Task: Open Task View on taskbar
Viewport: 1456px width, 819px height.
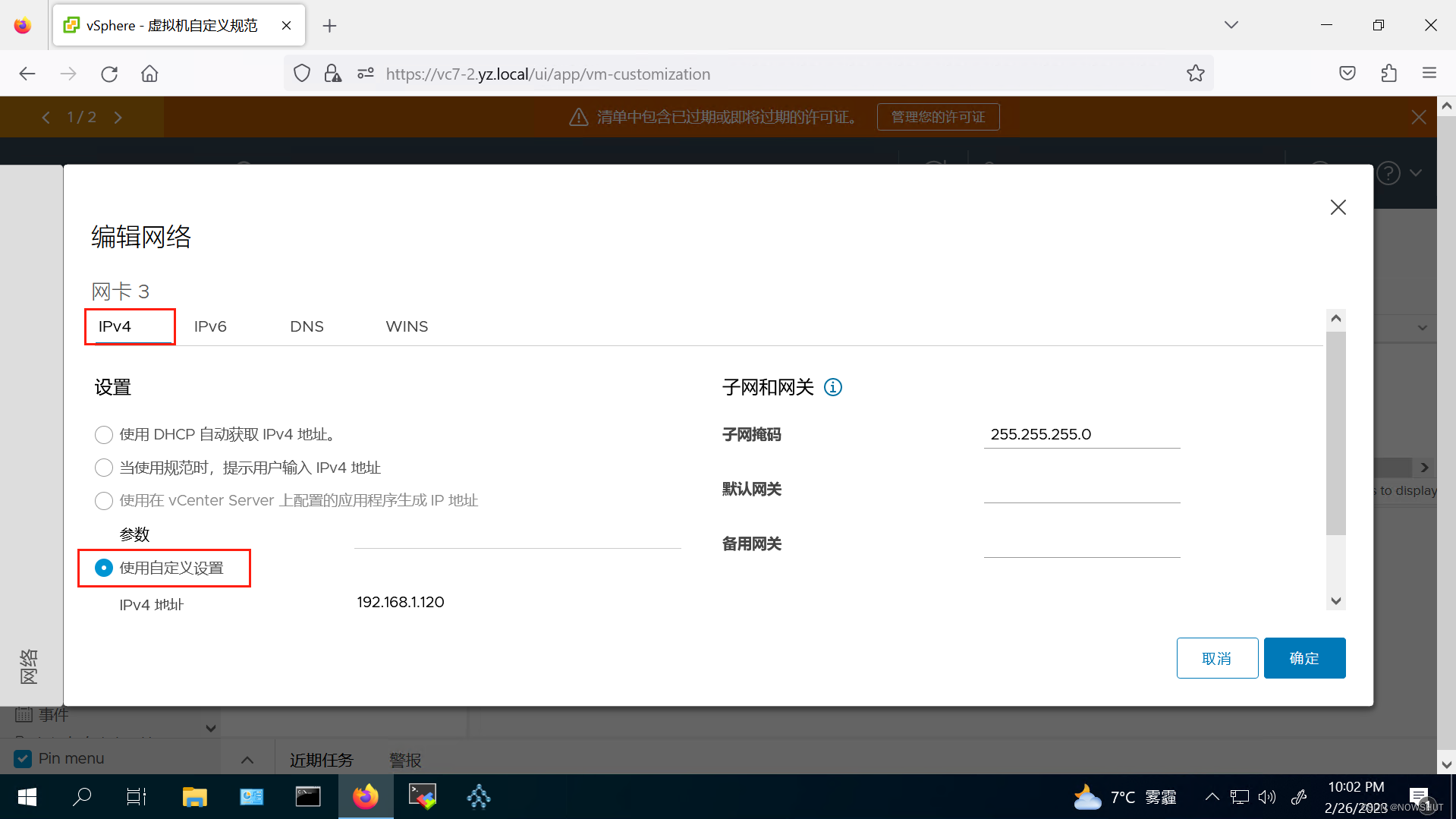Action: coord(137,797)
